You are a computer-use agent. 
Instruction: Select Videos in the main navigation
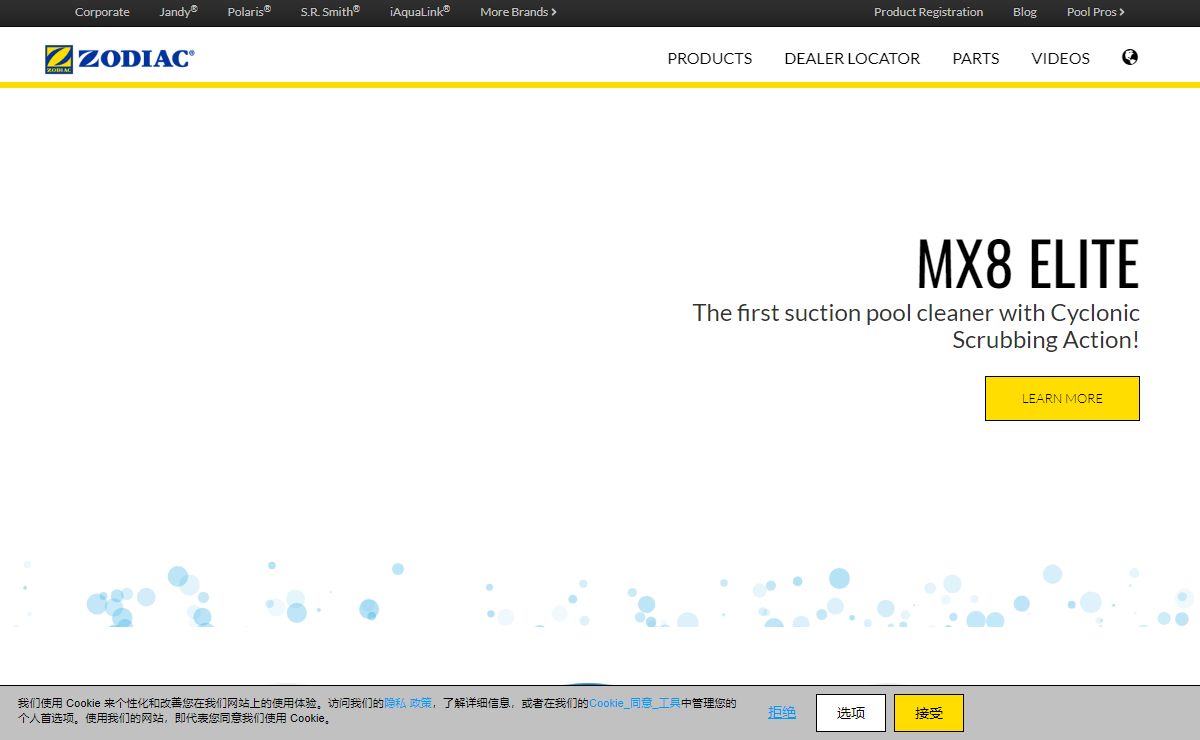click(x=1061, y=58)
